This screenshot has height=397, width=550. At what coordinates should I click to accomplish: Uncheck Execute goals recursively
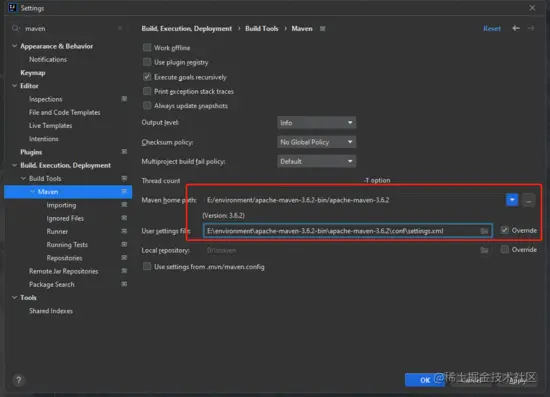[x=147, y=77]
